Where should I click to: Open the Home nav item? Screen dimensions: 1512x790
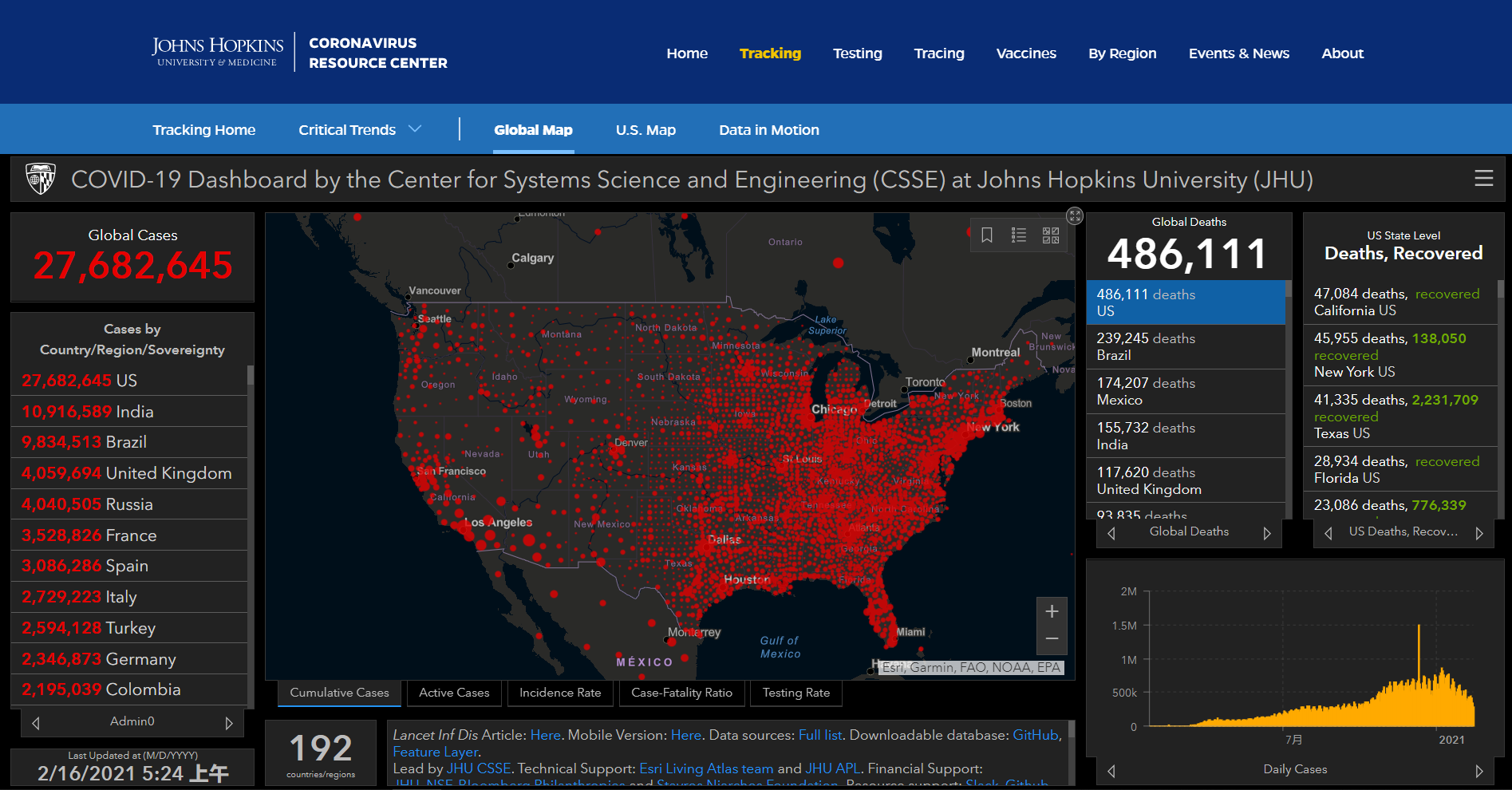pyautogui.click(x=687, y=53)
